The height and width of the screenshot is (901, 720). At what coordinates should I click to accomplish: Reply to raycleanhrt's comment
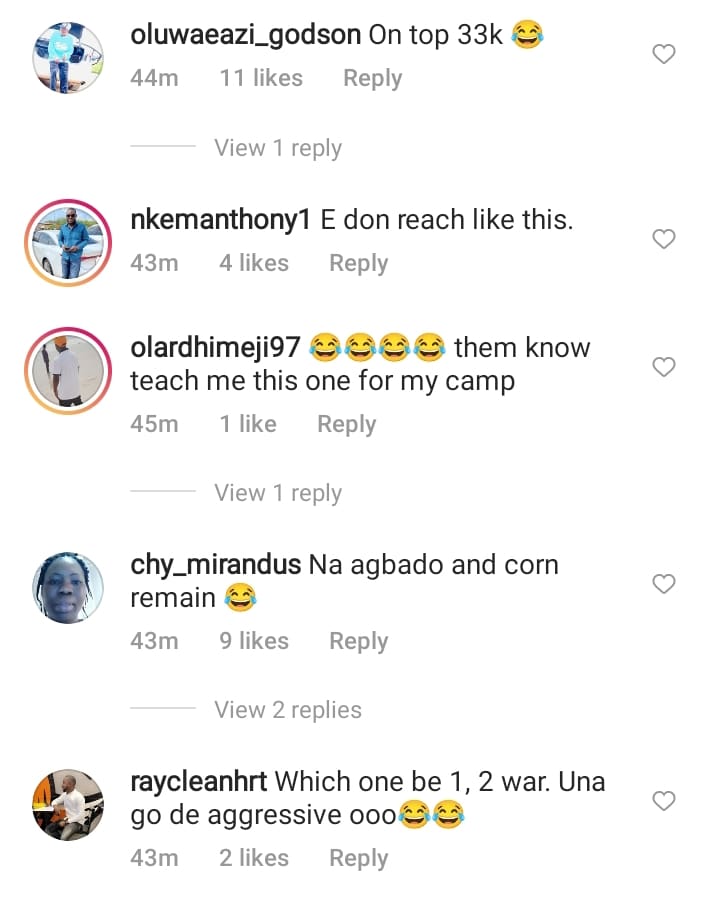click(x=358, y=858)
